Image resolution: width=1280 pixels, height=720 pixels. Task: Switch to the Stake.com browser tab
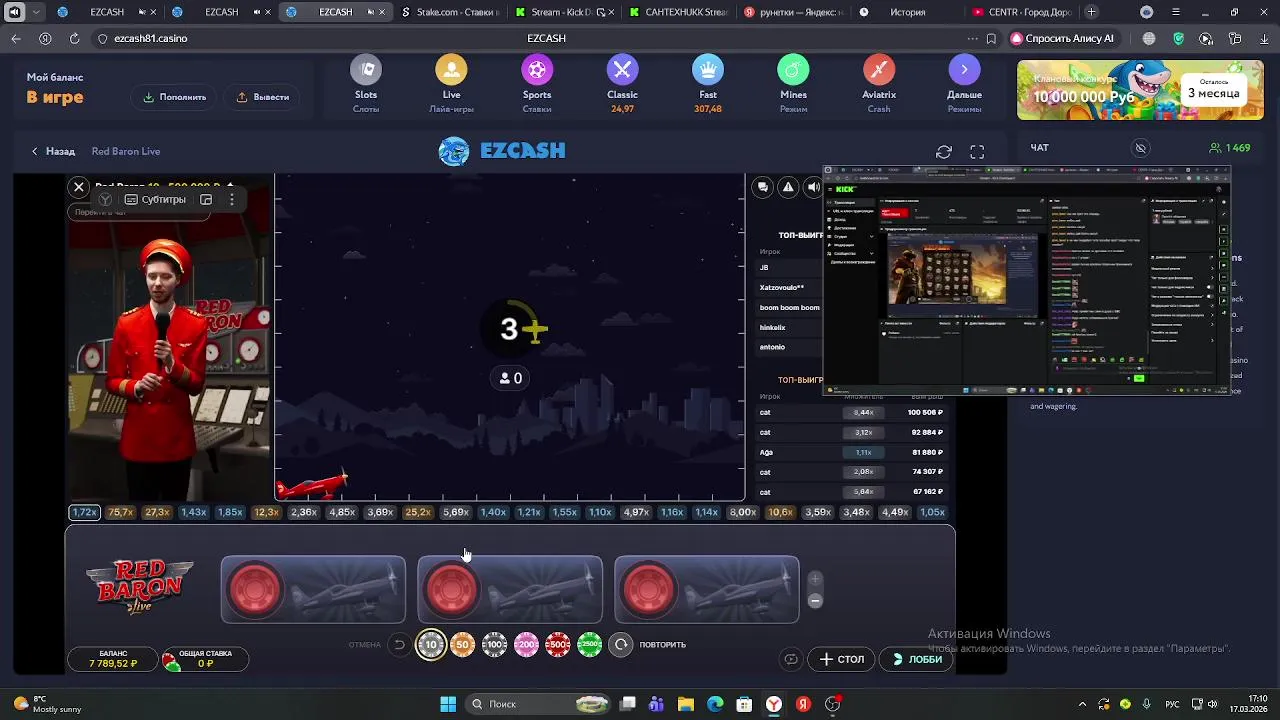pos(450,12)
